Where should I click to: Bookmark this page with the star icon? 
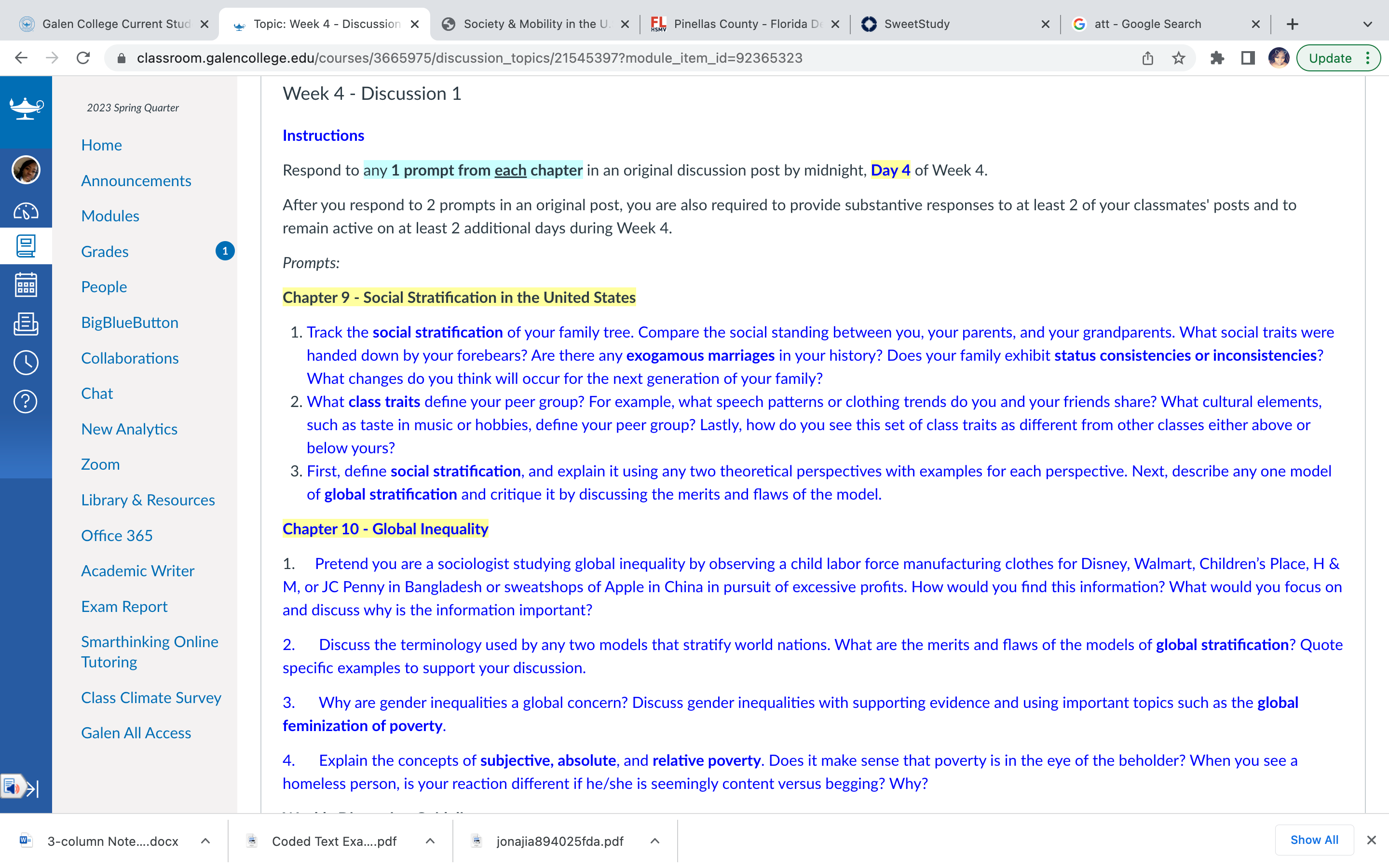point(1178,58)
